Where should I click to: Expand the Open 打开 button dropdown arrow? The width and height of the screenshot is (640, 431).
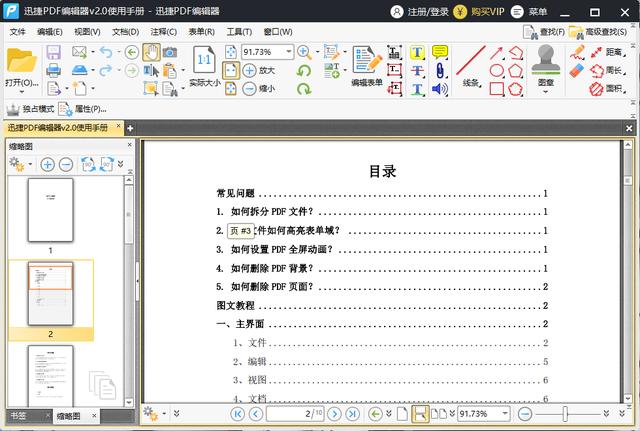pos(22,91)
